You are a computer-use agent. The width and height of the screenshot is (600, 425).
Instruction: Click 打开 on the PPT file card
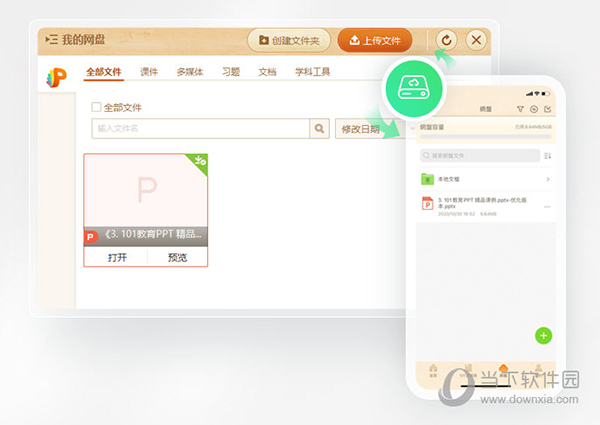pos(117,257)
